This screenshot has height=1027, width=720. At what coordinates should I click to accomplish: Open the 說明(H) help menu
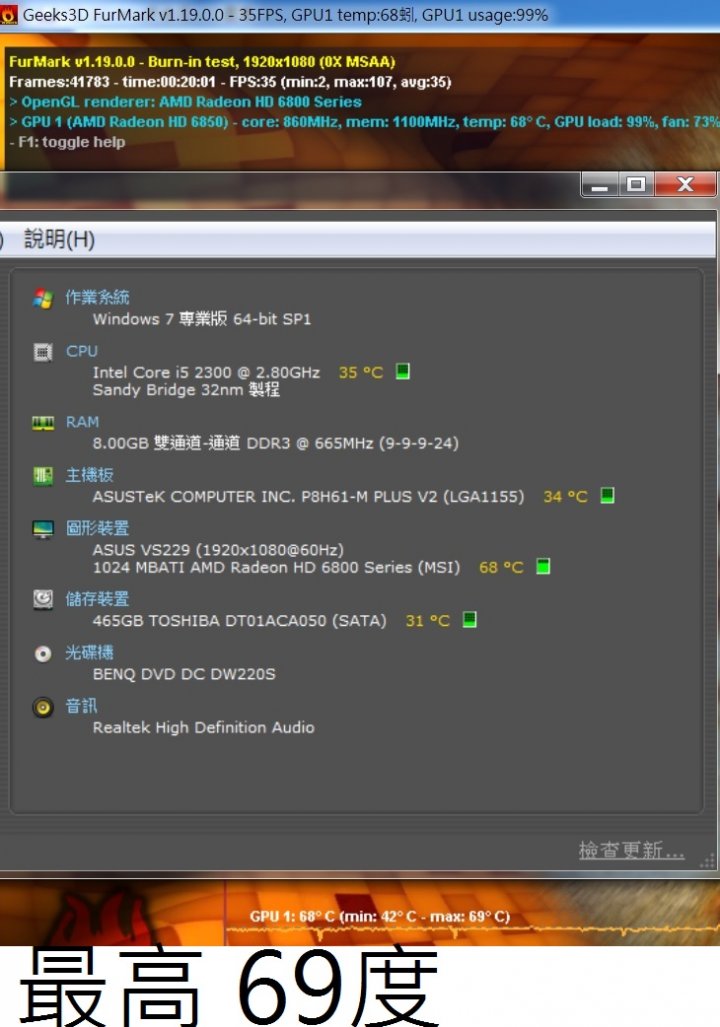pyautogui.click(x=60, y=239)
